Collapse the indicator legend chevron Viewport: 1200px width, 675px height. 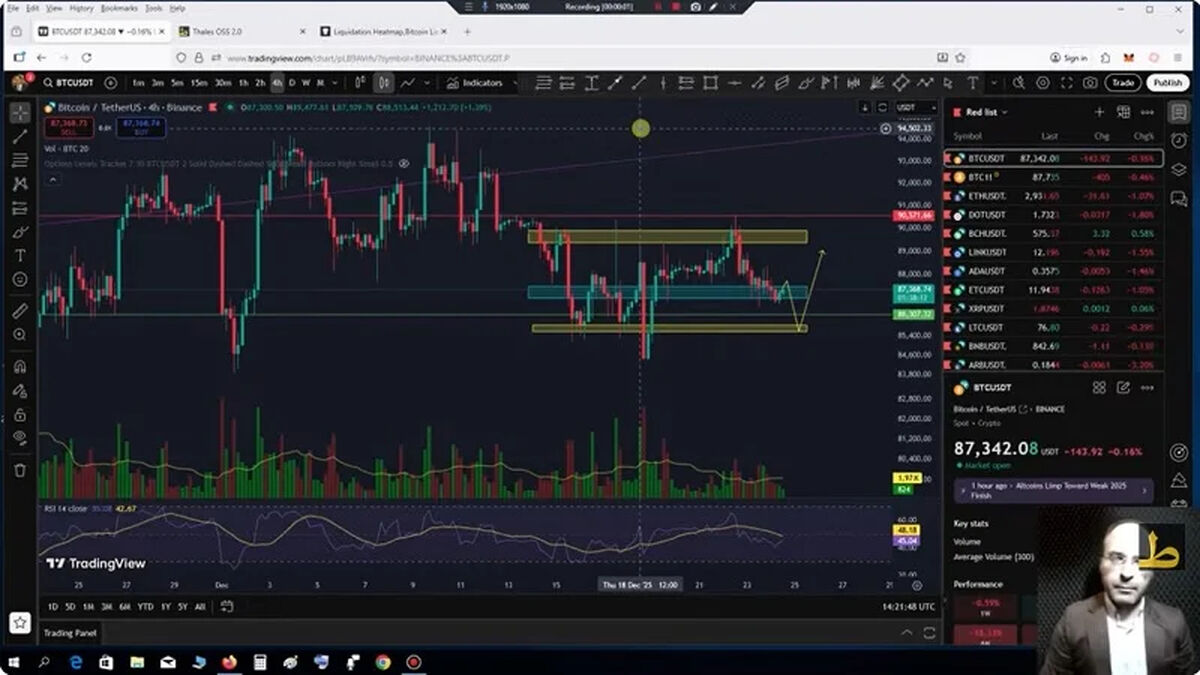(x=52, y=180)
